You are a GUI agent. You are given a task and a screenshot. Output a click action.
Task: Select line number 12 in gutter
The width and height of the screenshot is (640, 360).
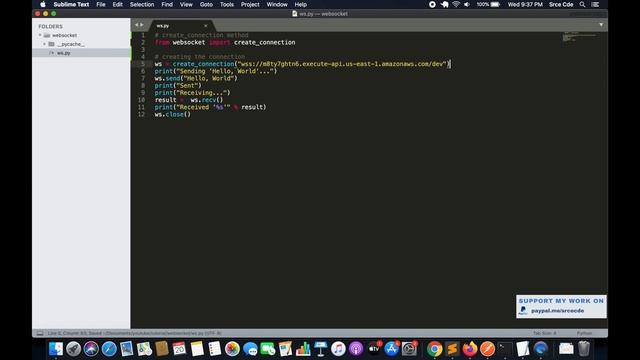[x=141, y=114]
